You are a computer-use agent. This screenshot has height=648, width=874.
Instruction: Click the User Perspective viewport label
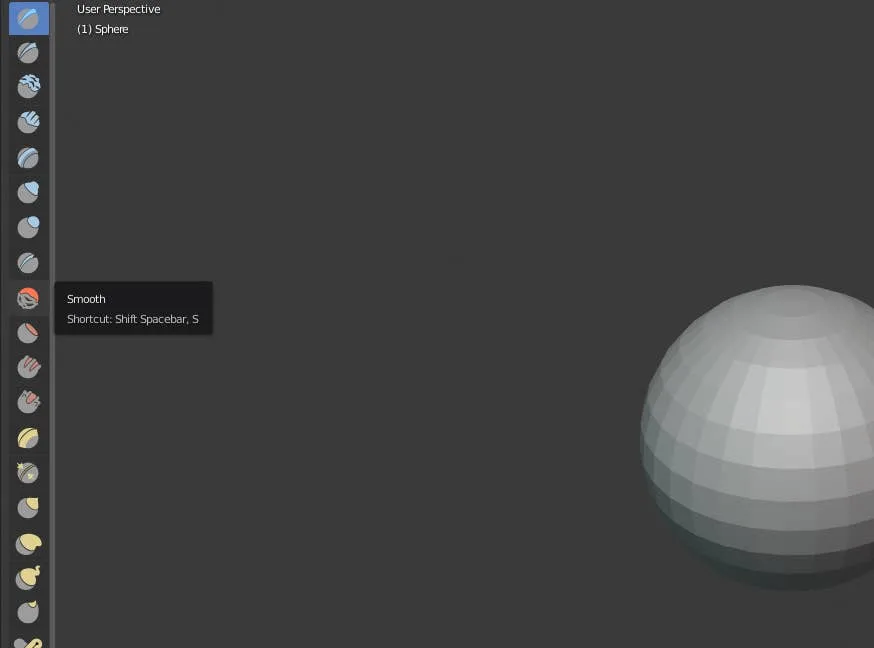point(118,9)
